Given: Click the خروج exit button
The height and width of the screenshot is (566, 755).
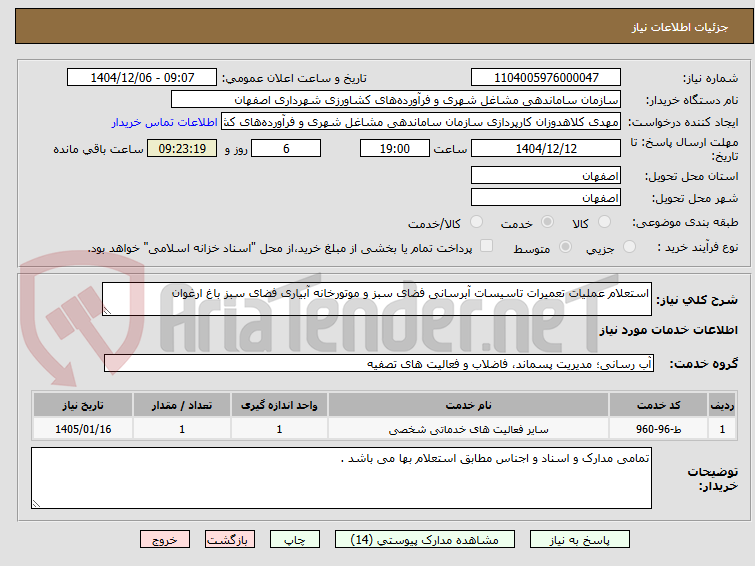Looking at the screenshot, I should [x=165, y=540].
